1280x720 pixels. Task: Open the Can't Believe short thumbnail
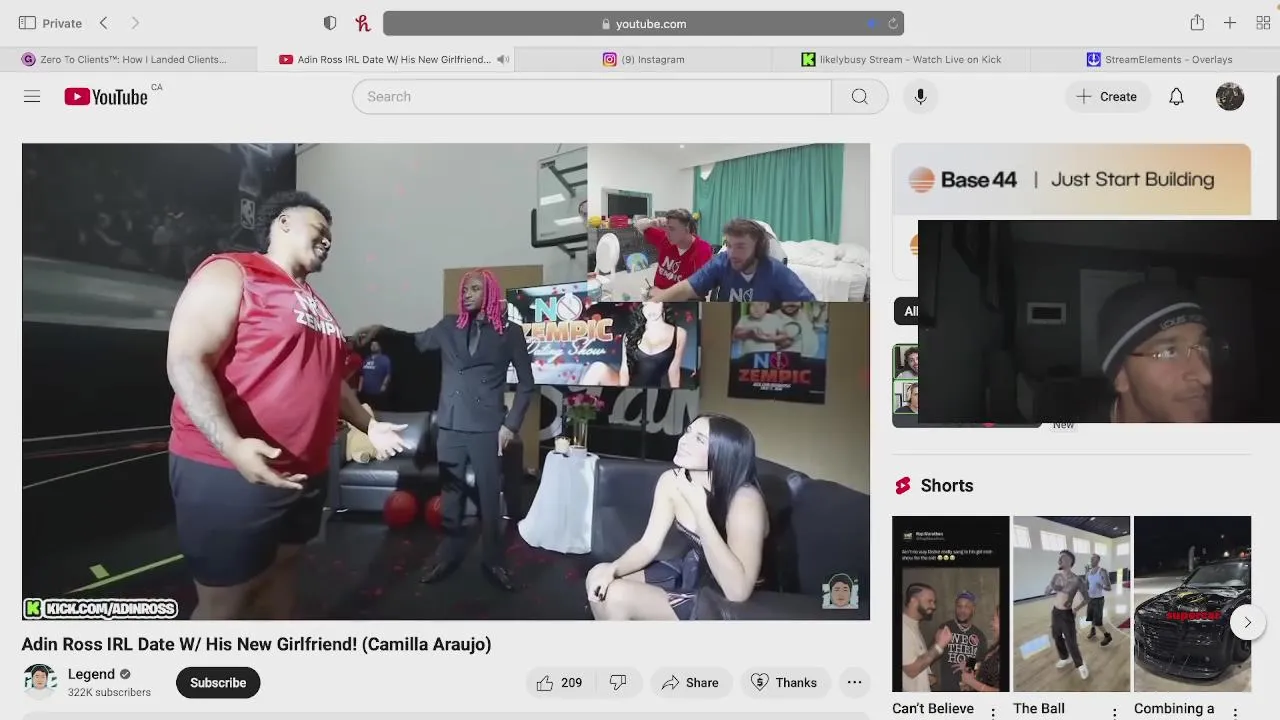(951, 603)
